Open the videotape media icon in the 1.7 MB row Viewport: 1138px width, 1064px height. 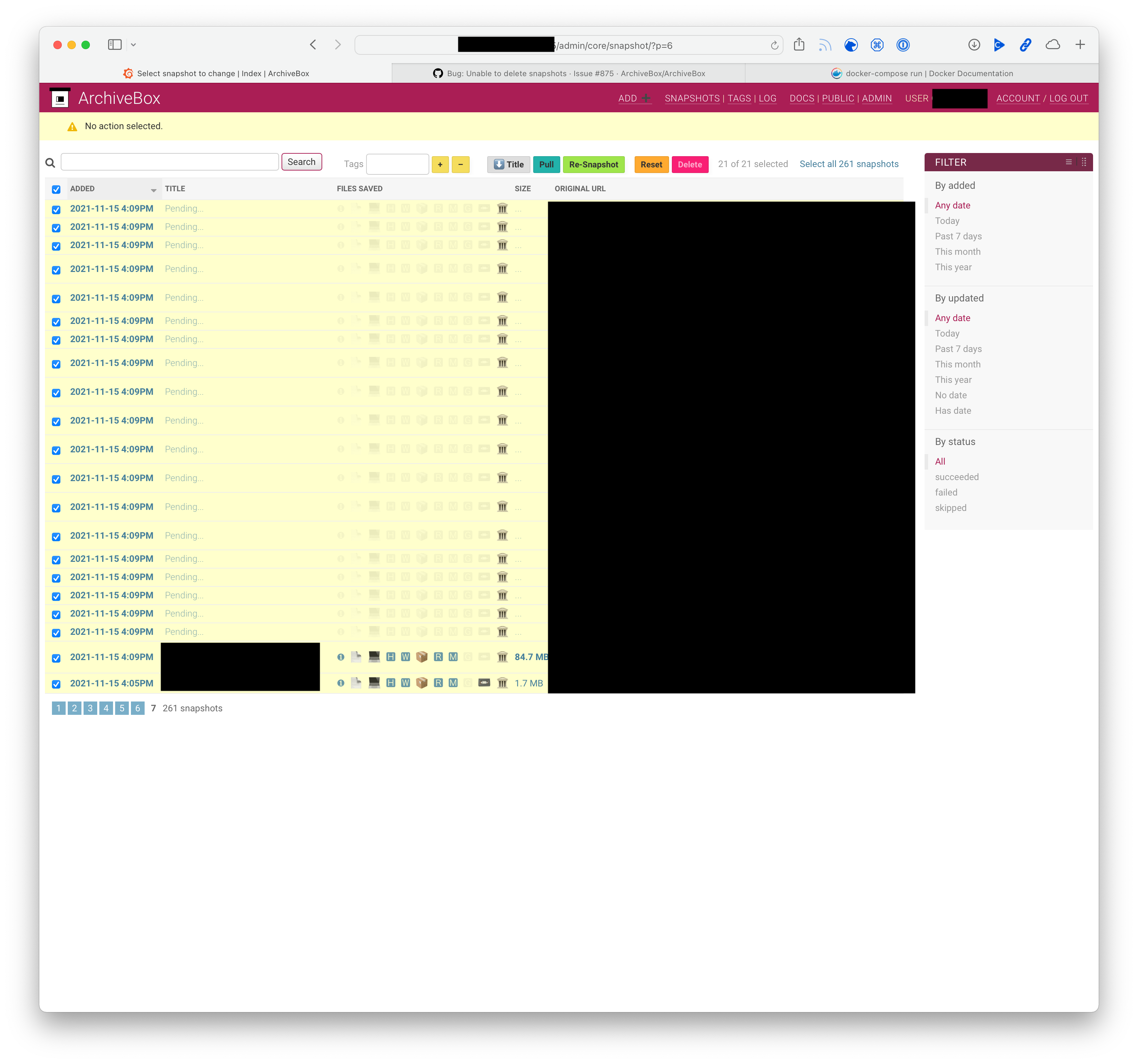tap(484, 683)
